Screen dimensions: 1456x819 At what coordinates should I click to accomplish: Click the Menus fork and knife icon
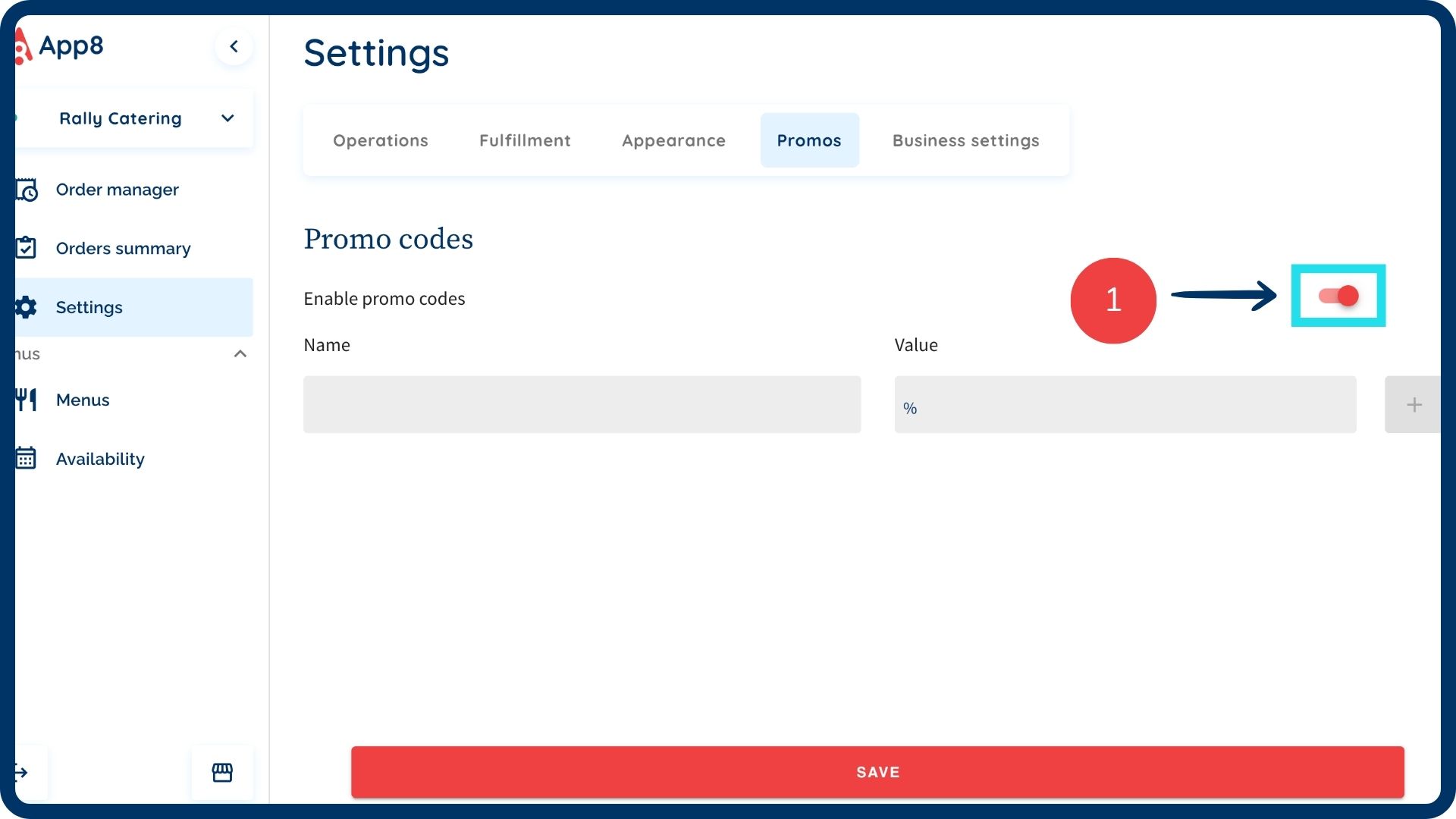27,400
